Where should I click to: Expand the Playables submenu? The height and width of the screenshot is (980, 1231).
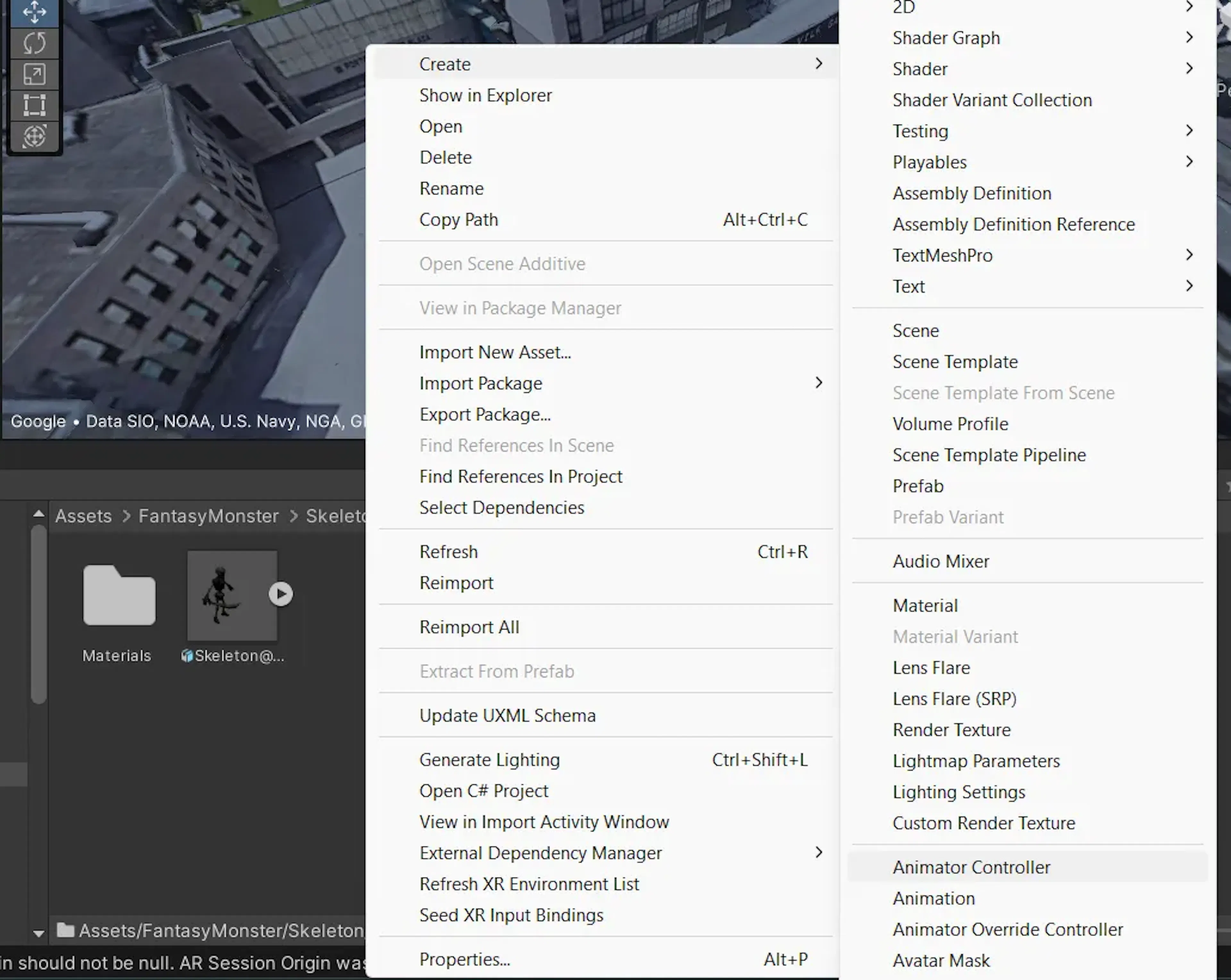pos(1028,162)
